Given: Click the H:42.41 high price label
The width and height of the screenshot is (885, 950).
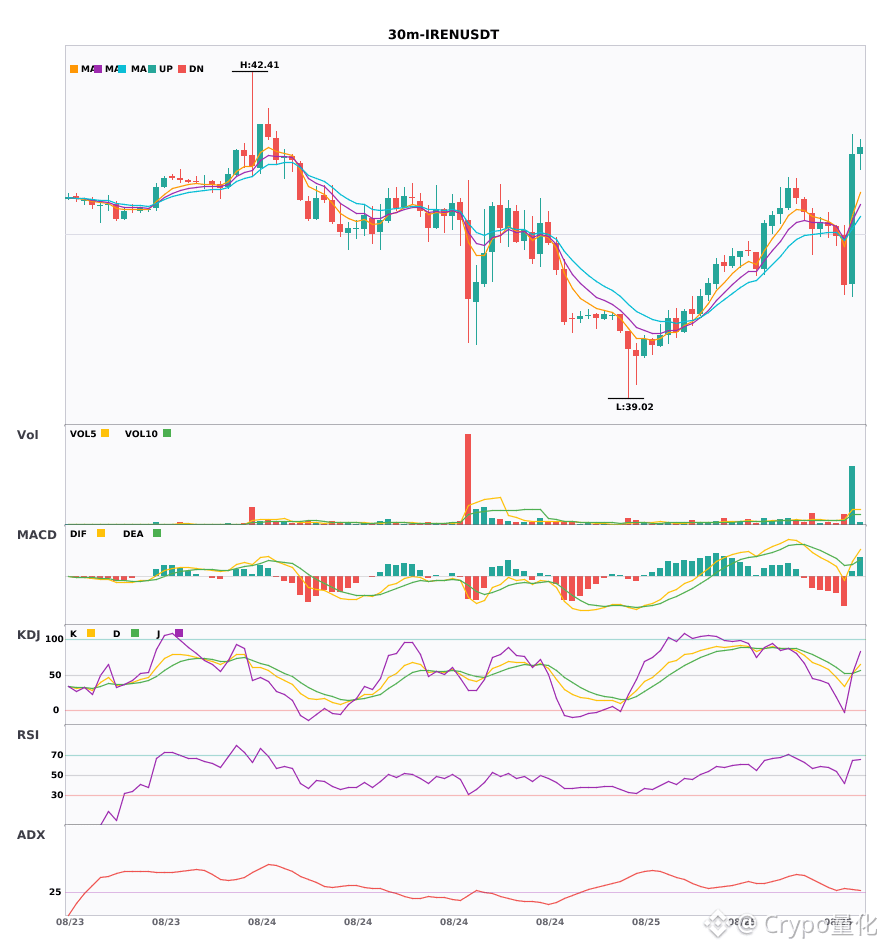Looking at the screenshot, I should tap(259, 65).
